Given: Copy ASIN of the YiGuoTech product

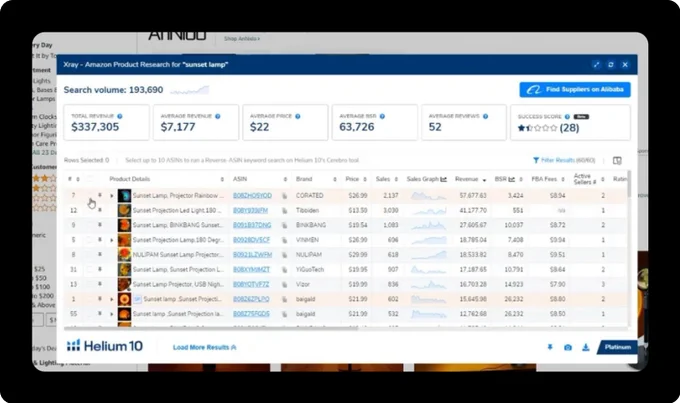Looking at the screenshot, I should click(284, 270).
